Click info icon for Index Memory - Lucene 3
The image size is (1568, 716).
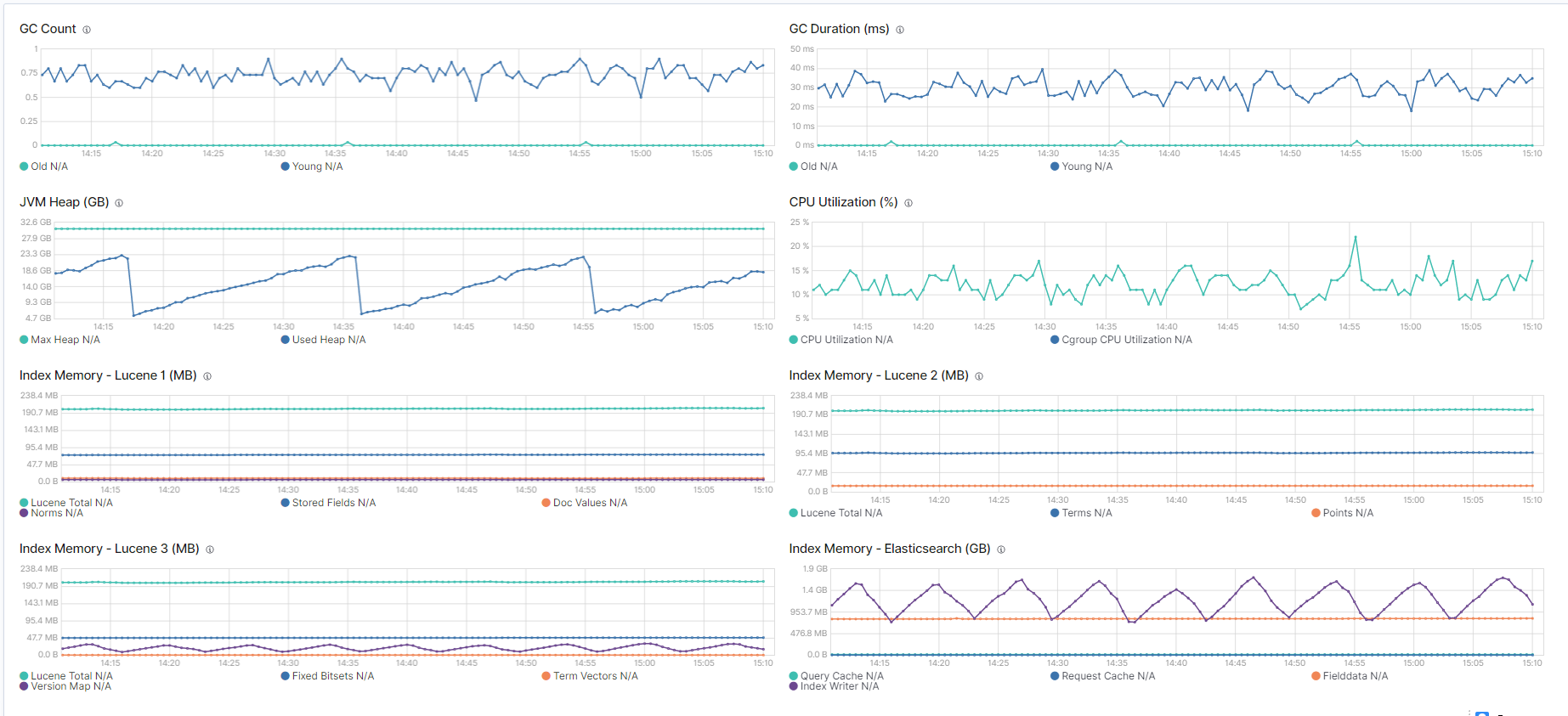point(210,550)
